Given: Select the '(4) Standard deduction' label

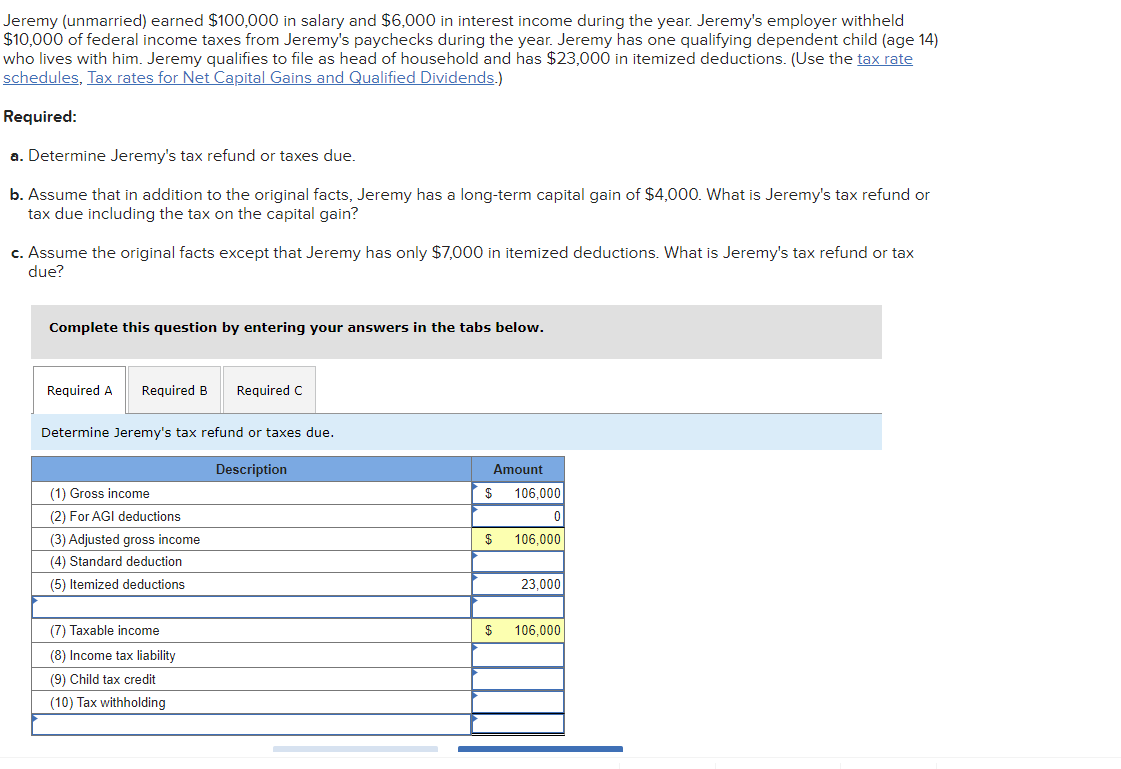Looking at the screenshot, I should (116, 562).
